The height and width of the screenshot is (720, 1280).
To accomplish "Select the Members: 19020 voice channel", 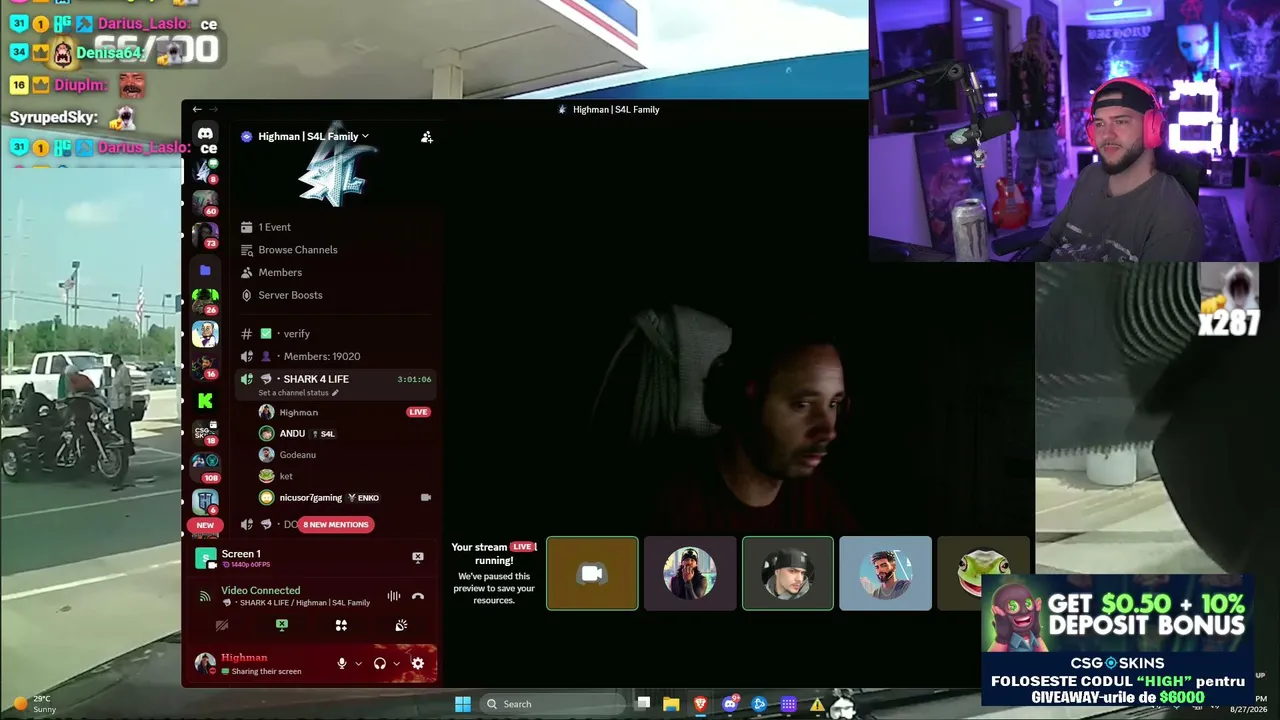I will click(x=337, y=356).
